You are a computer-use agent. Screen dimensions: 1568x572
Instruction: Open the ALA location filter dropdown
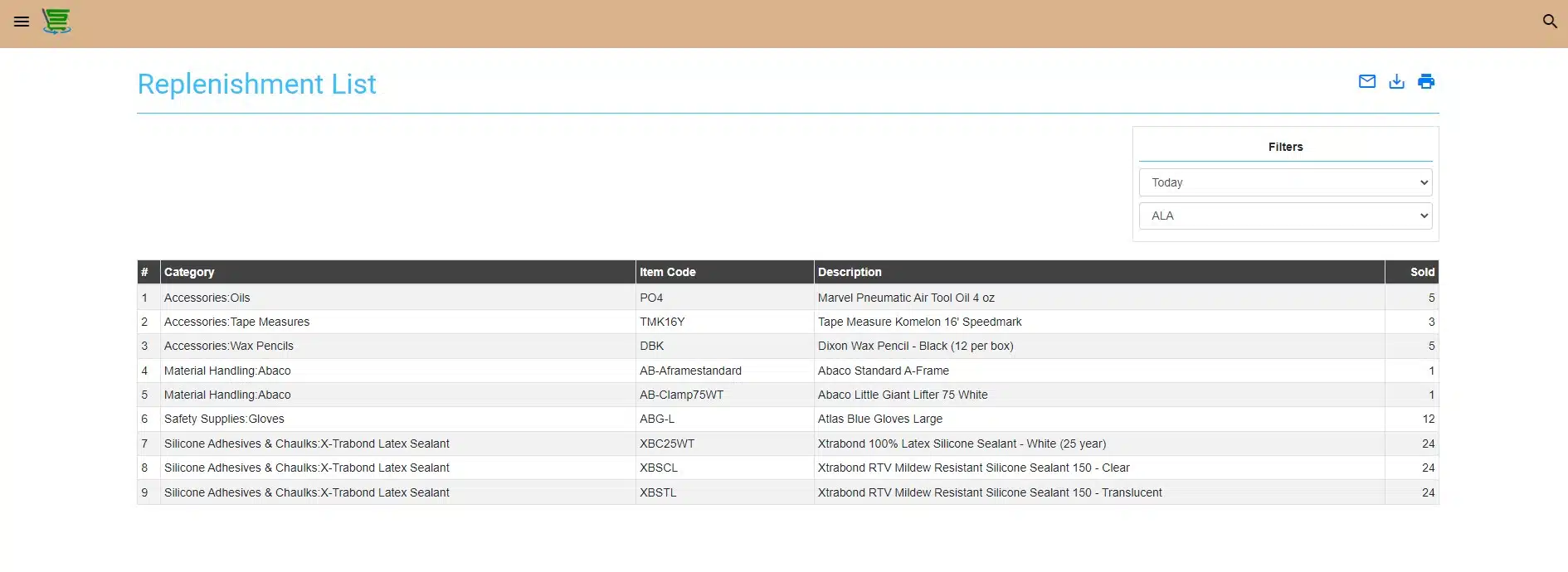tap(1285, 216)
